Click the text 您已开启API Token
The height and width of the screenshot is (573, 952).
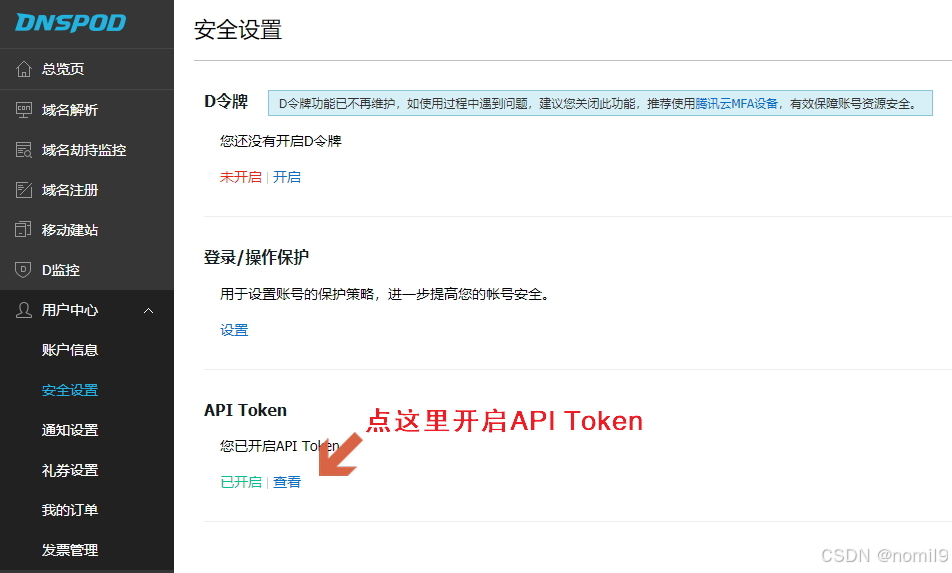[280, 446]
